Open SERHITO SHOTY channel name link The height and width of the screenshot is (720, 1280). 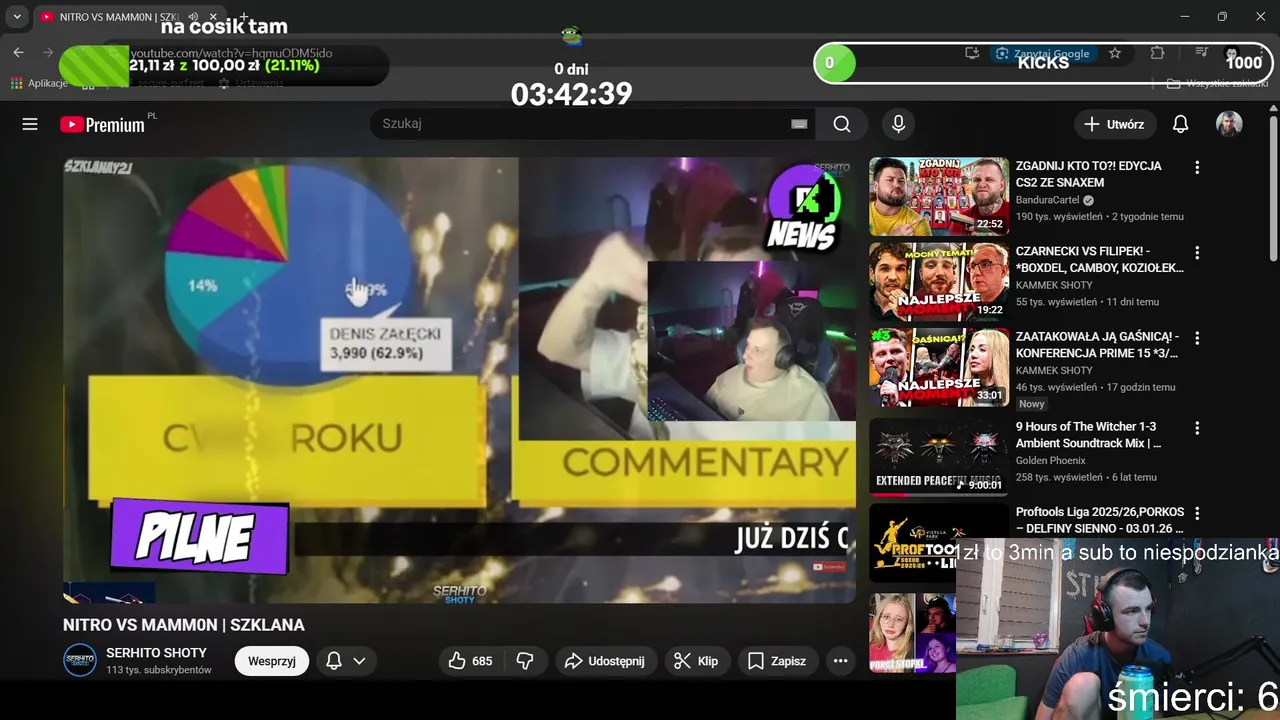pyautogui.click(x=156, y=653)
